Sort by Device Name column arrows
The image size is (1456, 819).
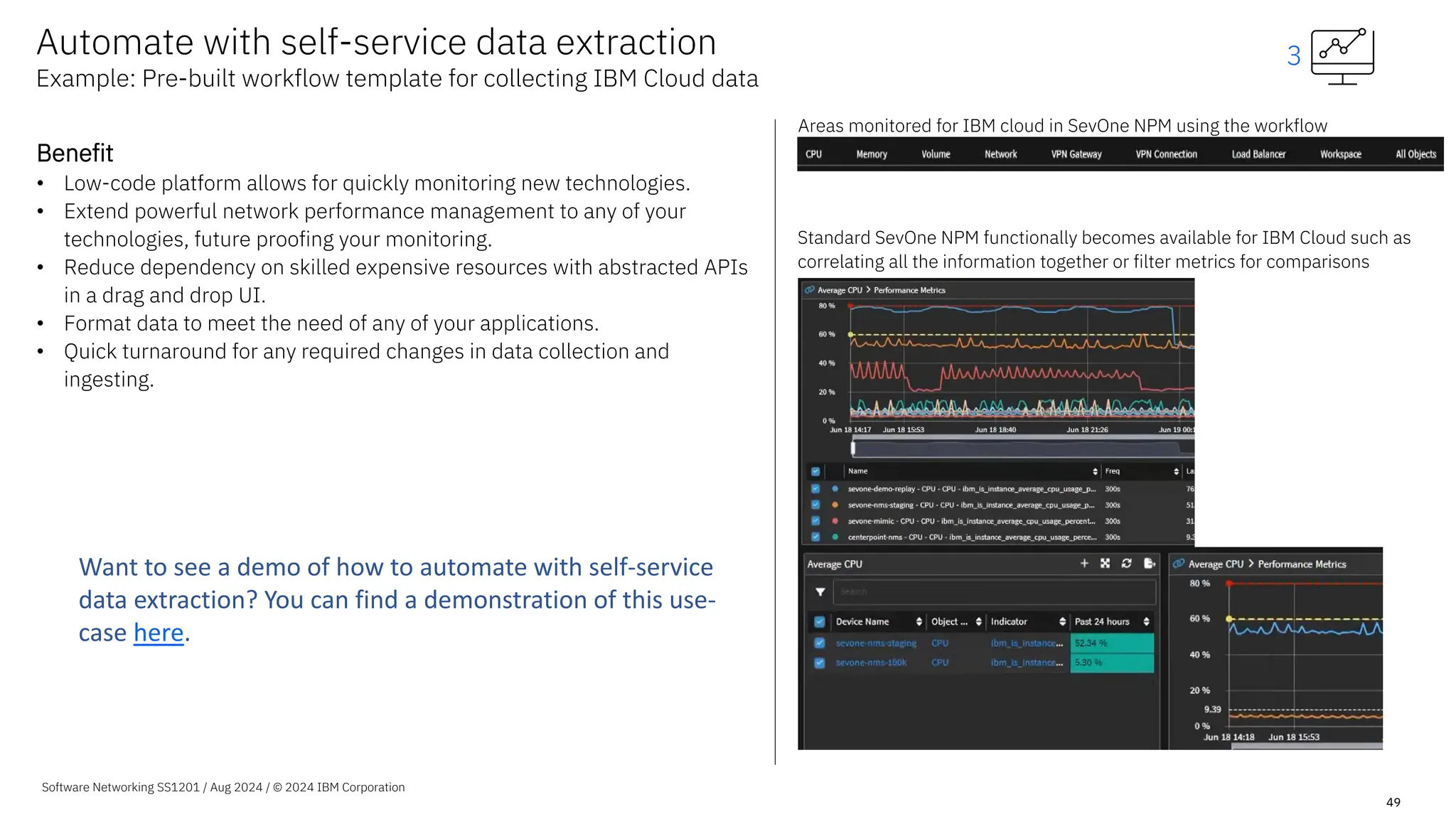[x=919, y=621]
